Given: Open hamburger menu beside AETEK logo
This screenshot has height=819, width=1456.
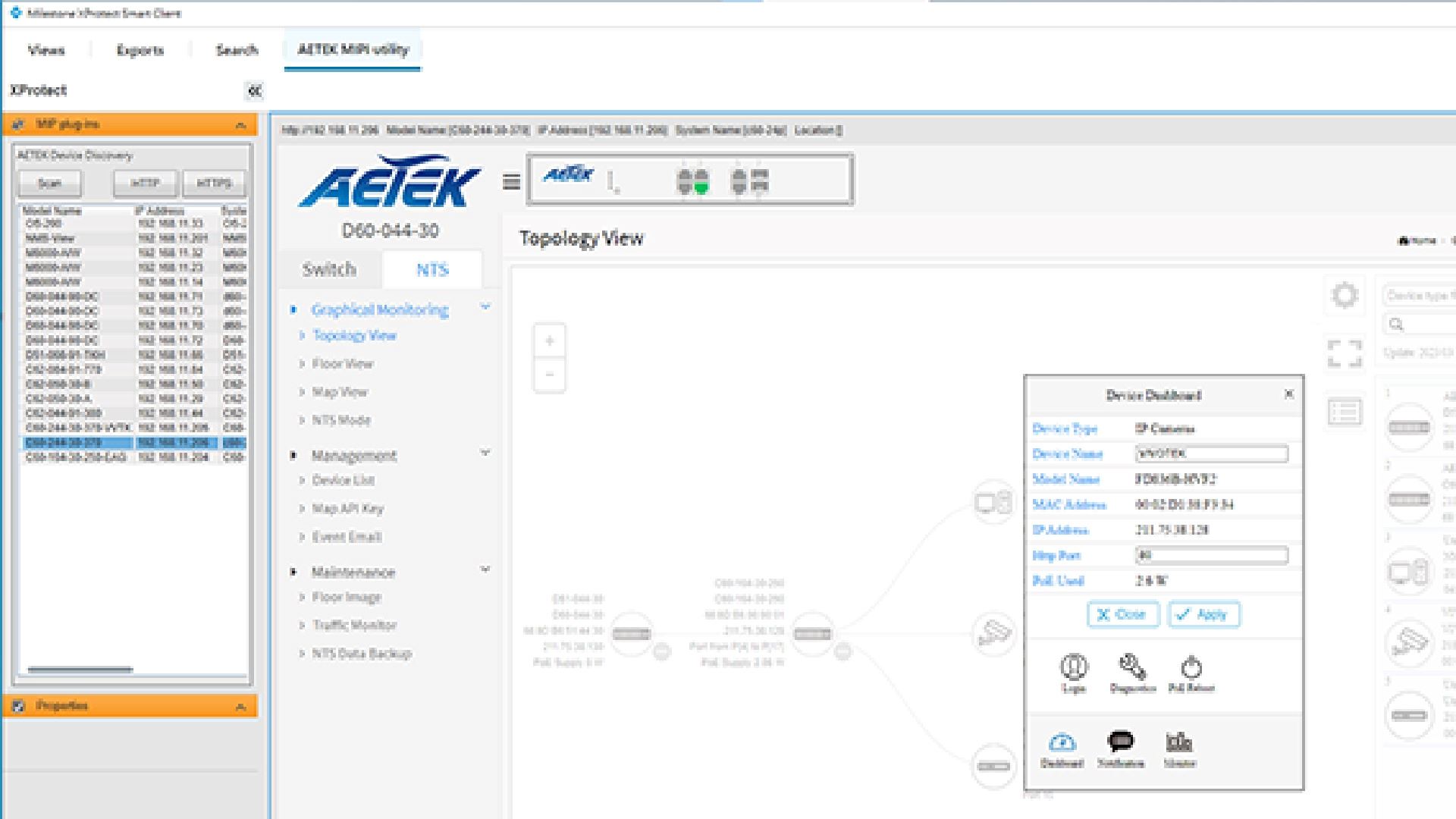Looking at the screenshot, I should [x=512, y=181].
